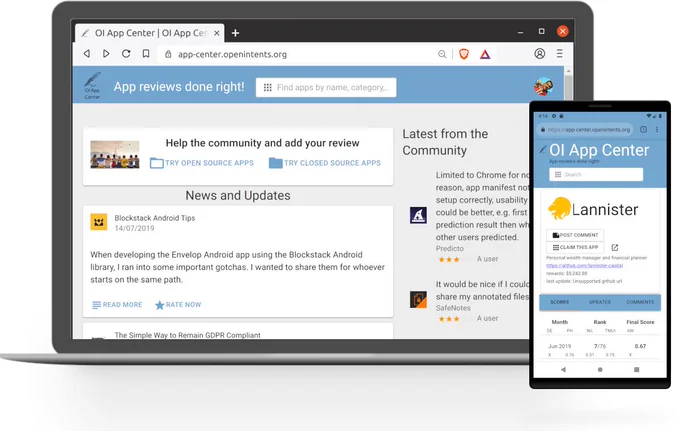Click Try Open Source Apps
680x431 pixels.
point(202,163)
